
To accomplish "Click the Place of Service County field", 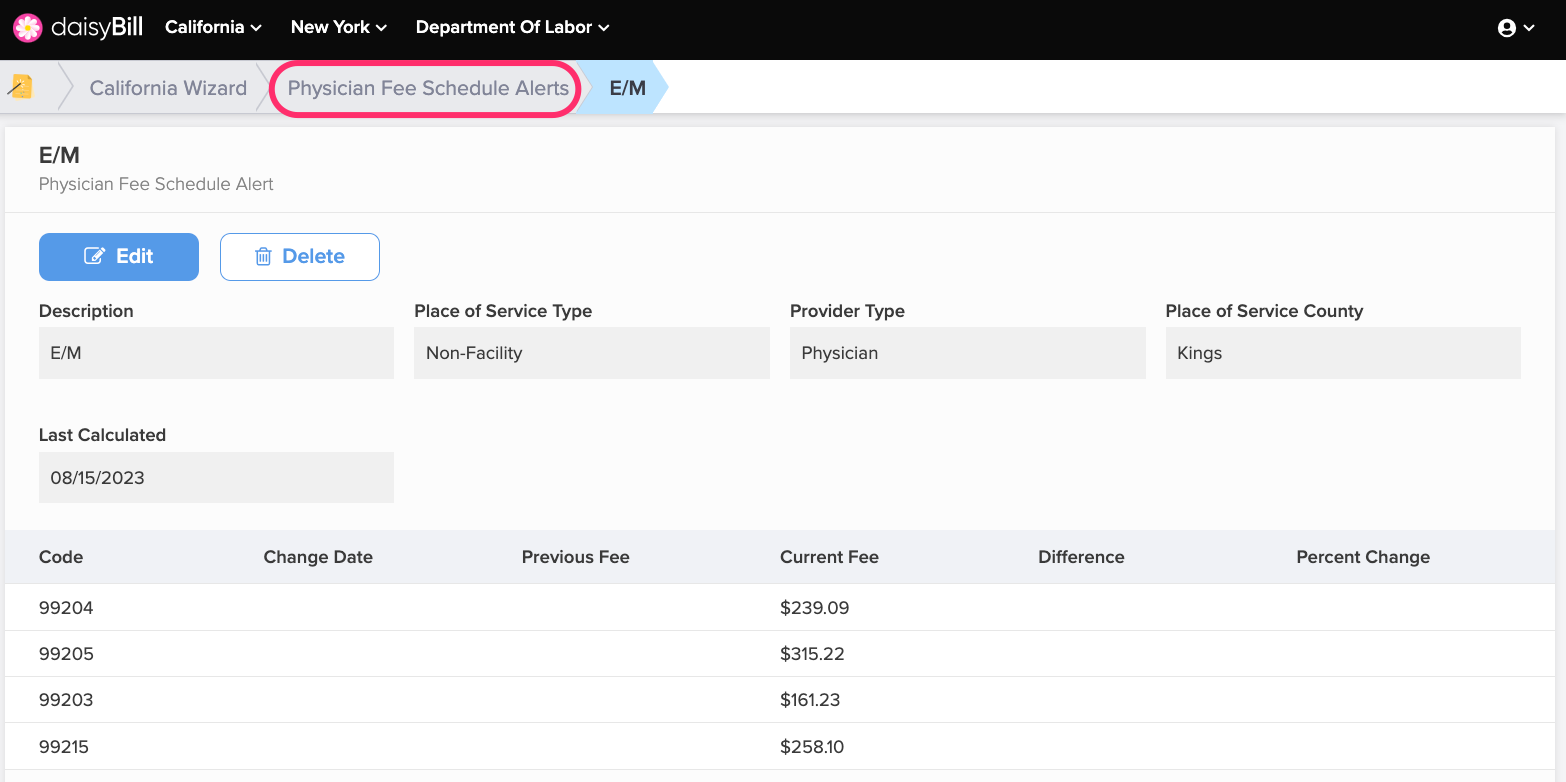I will pos(1343,353).
